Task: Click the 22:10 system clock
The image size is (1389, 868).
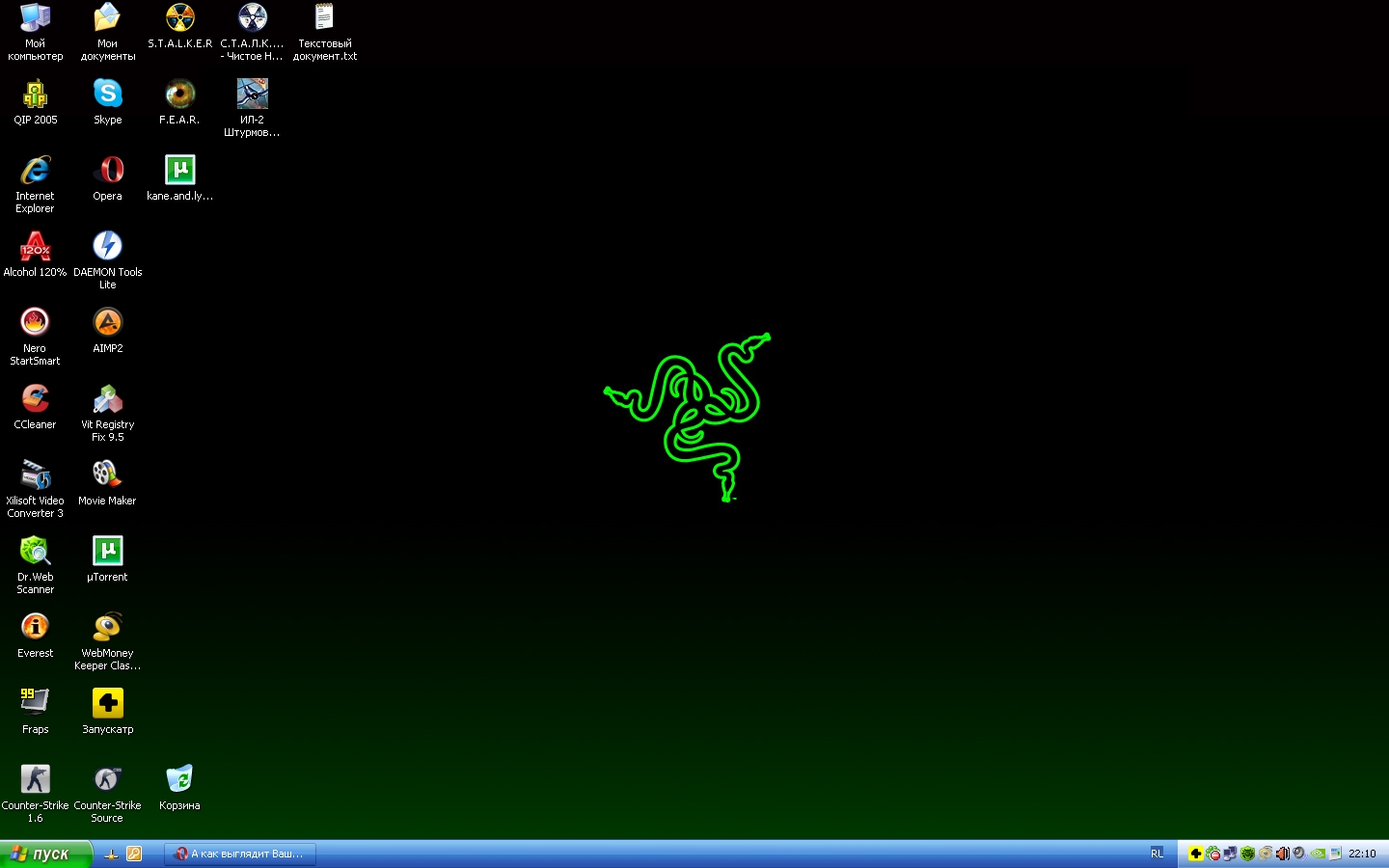Action: (x=1362, y=854)
